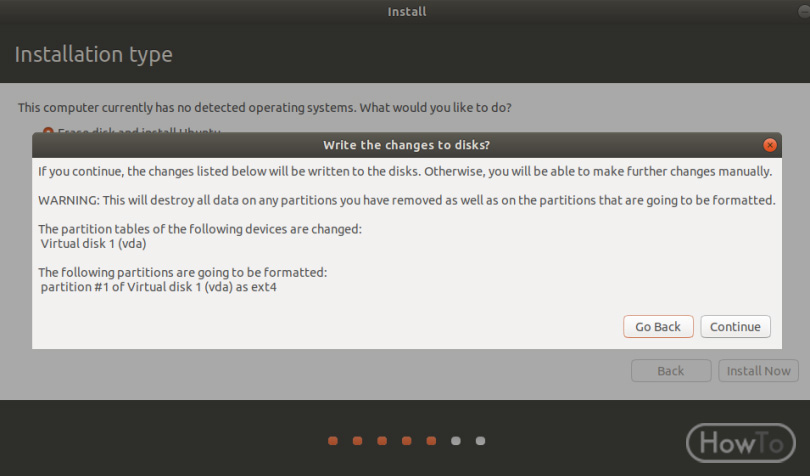Click the first orange progress dot
Screen dimensions: 810x476
pyautogui.click(x=333, y=441)
